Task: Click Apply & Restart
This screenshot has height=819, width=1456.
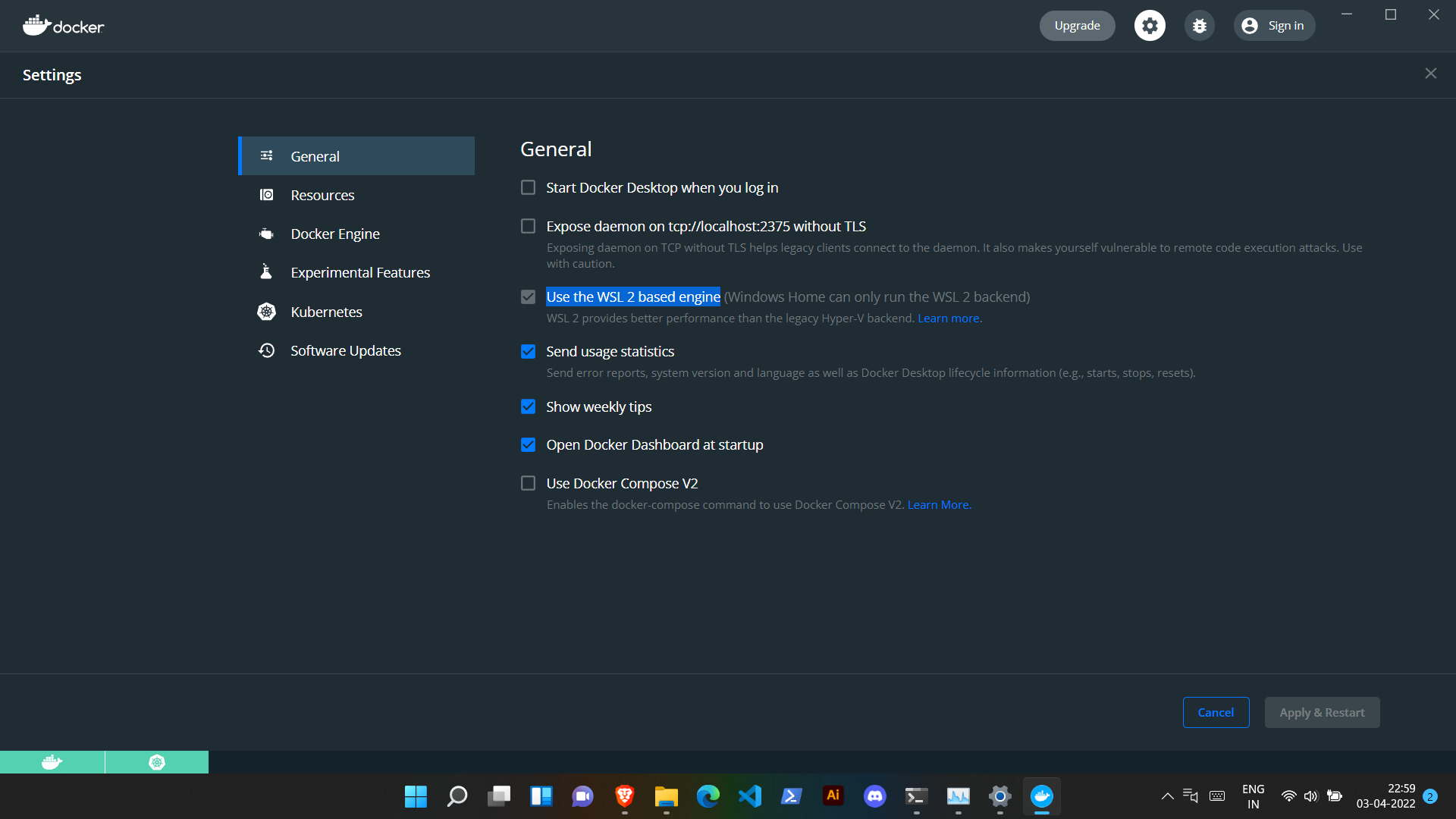Action: point(1322,712)
